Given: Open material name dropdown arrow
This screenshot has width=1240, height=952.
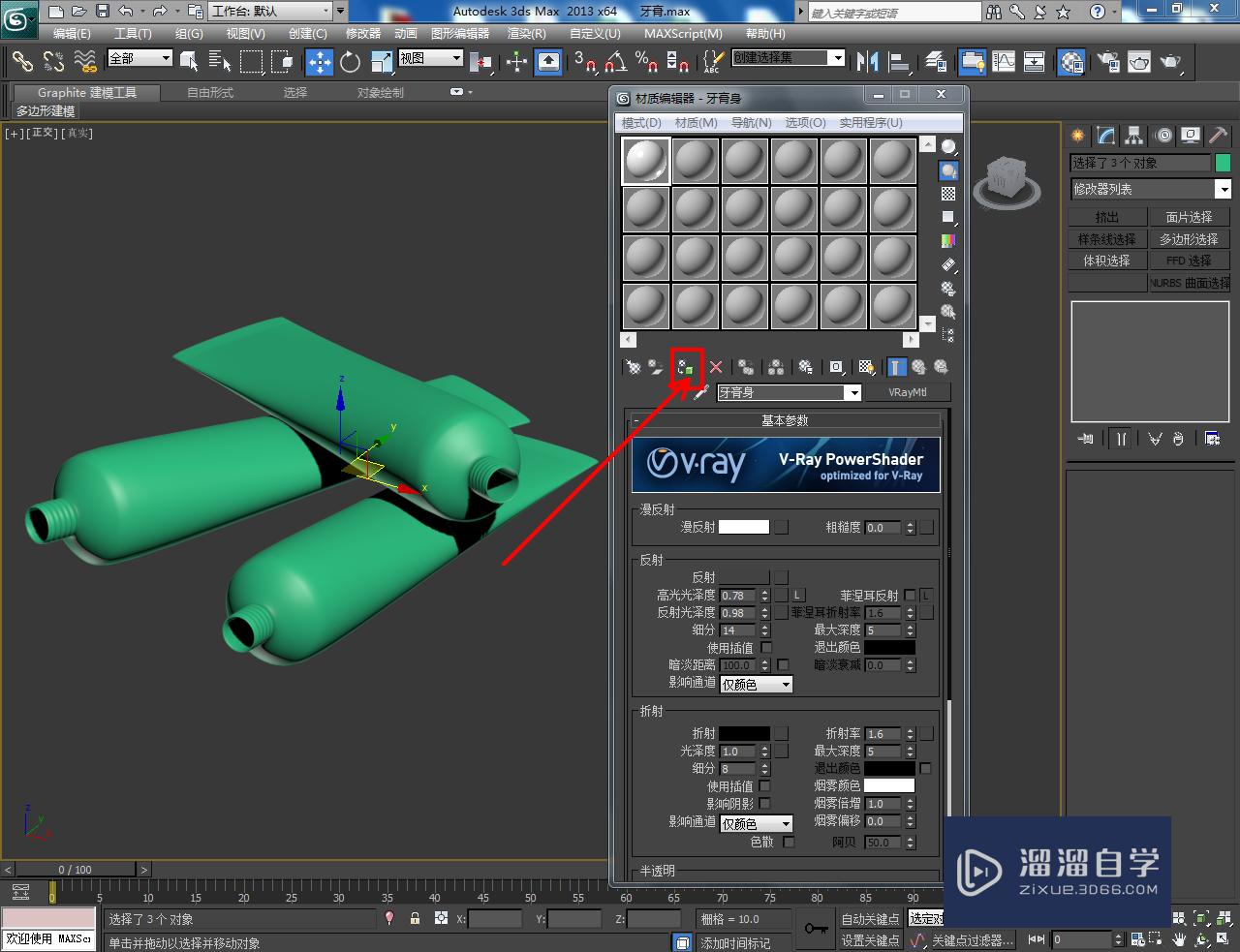Looking at the screenshot, I should pyautogui.click(x=852, y=392).
